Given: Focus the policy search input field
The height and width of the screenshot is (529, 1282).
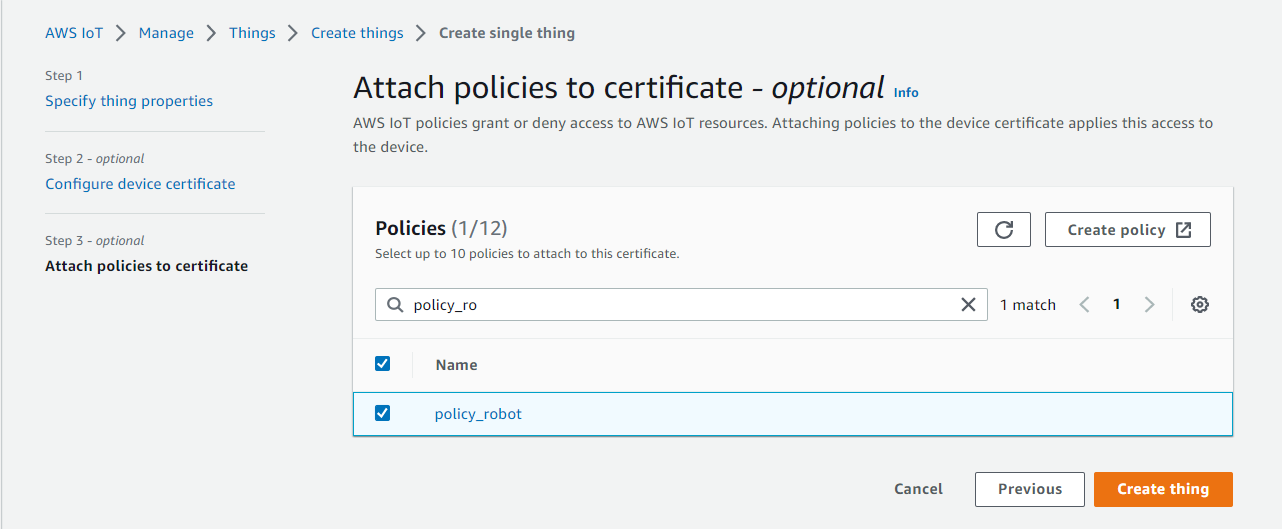Looking at the screenshot, I should (x=681, y=305).
